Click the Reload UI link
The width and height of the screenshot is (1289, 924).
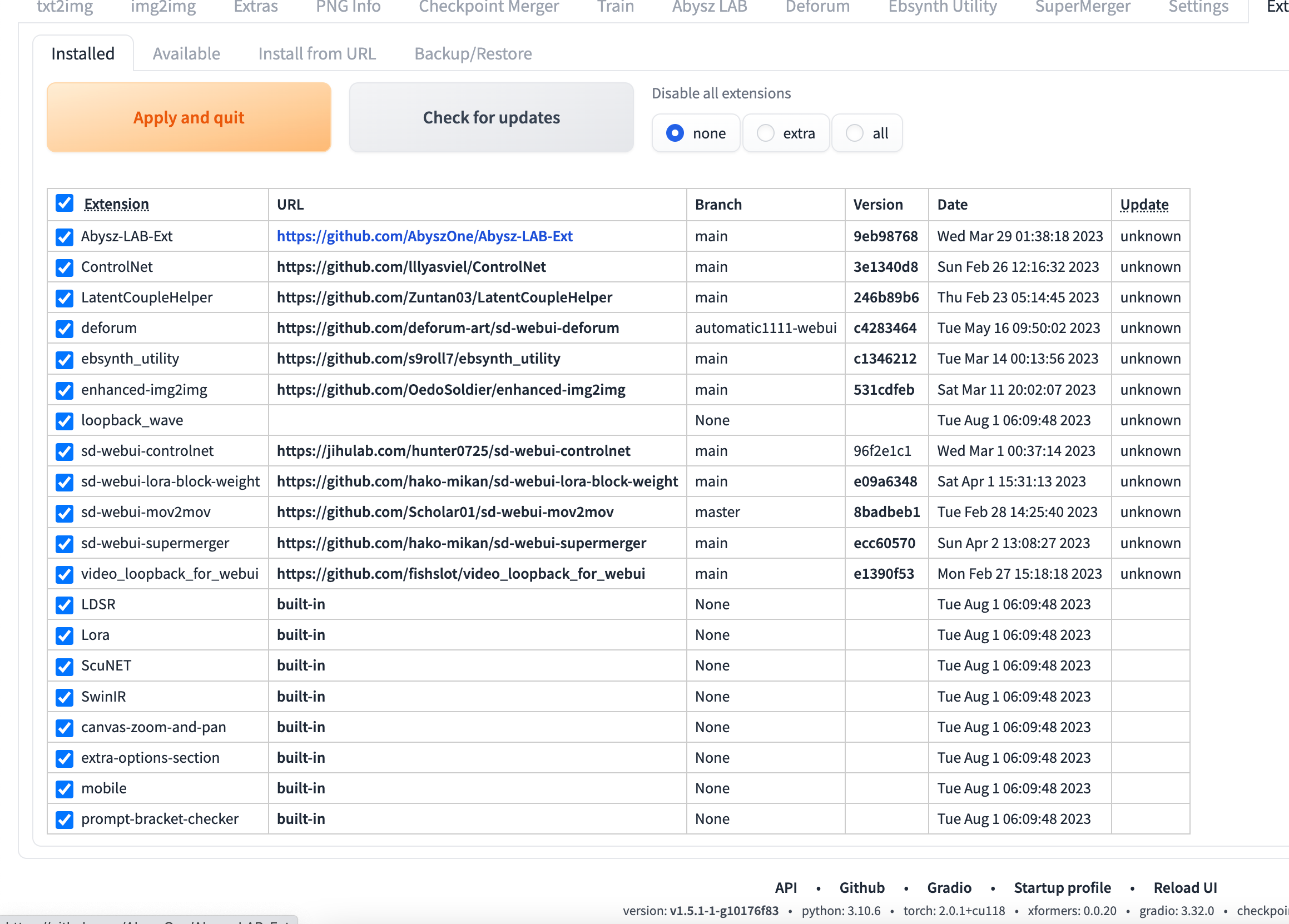(1185, 887)
